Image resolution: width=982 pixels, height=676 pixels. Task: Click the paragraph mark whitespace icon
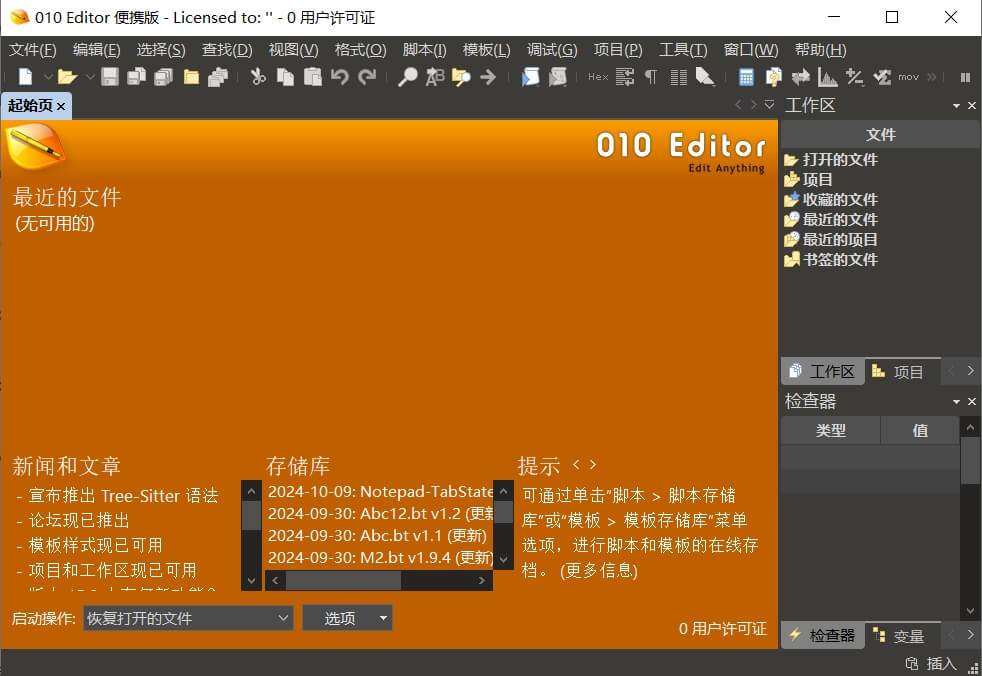(x=651, y=76)
